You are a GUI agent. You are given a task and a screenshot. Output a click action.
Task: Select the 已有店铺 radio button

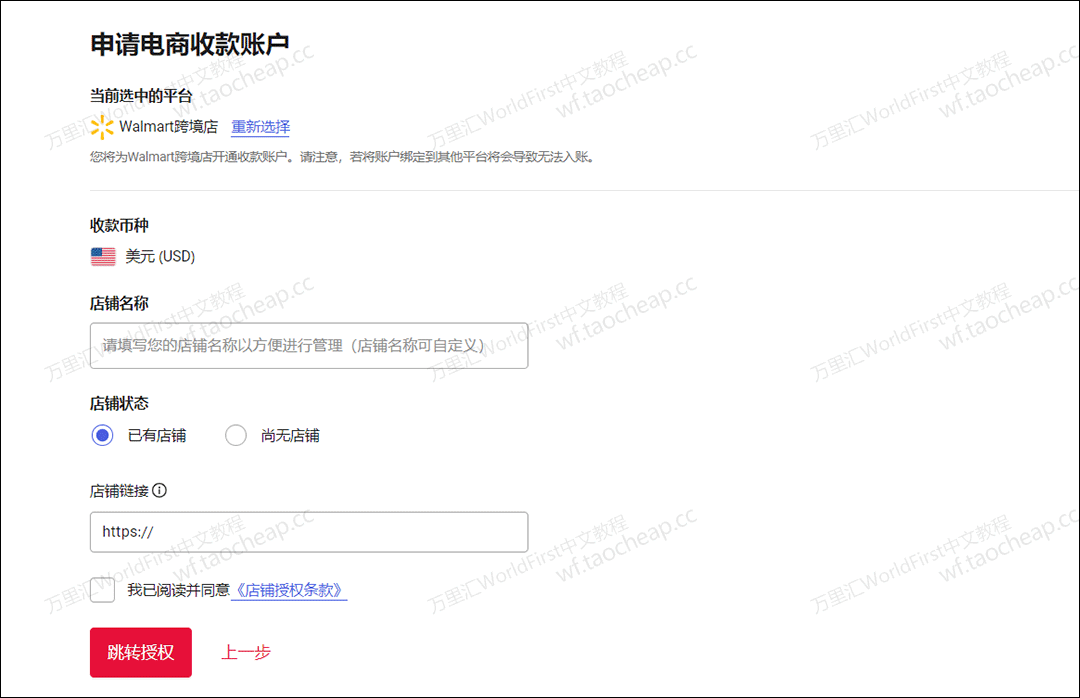tap(102, 435)
